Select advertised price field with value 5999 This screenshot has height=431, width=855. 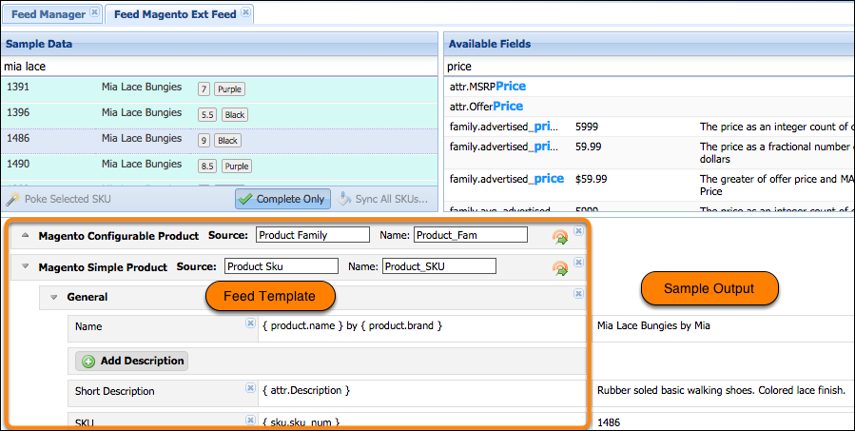(x=649, y=127)
